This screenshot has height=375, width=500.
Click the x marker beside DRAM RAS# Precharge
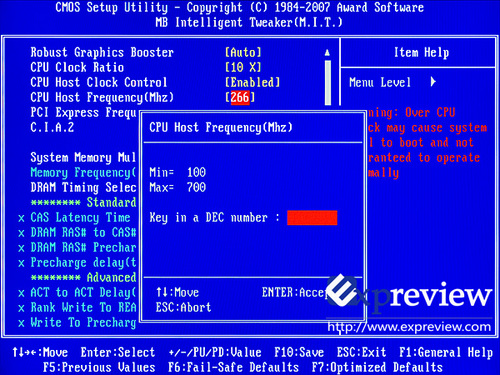21,248
